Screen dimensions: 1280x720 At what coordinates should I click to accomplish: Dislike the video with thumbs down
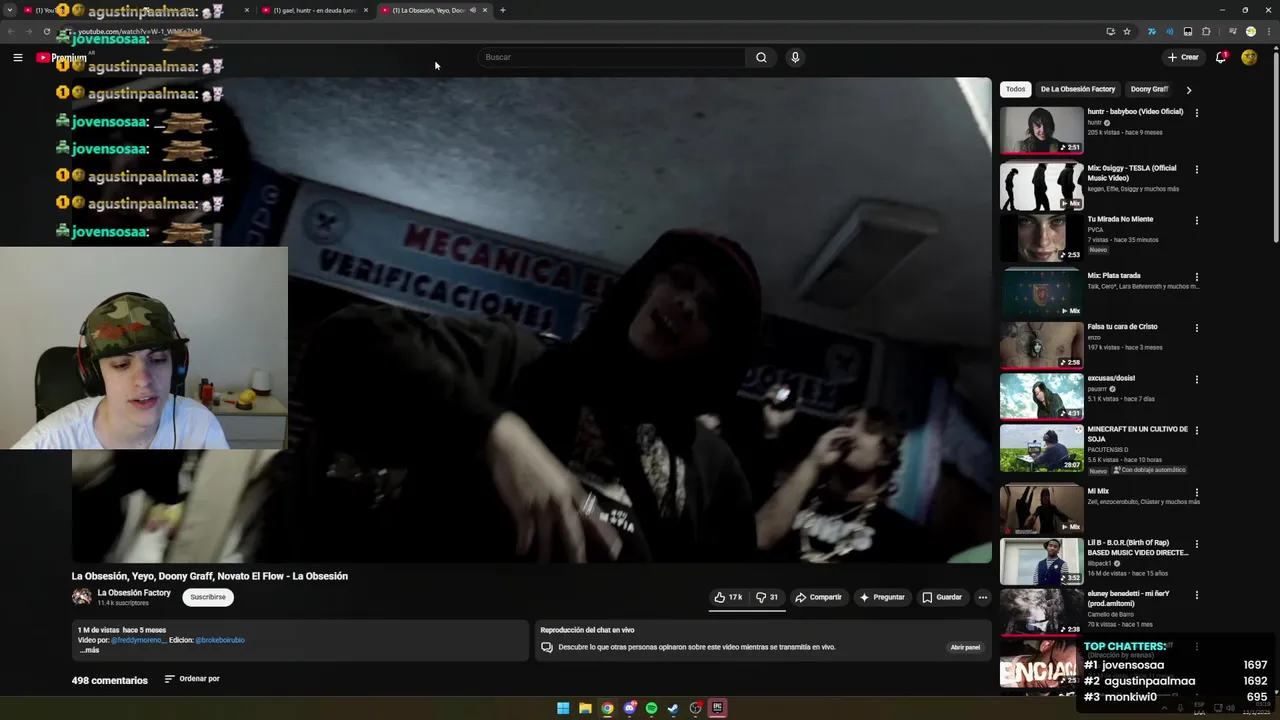pos(767,597)
